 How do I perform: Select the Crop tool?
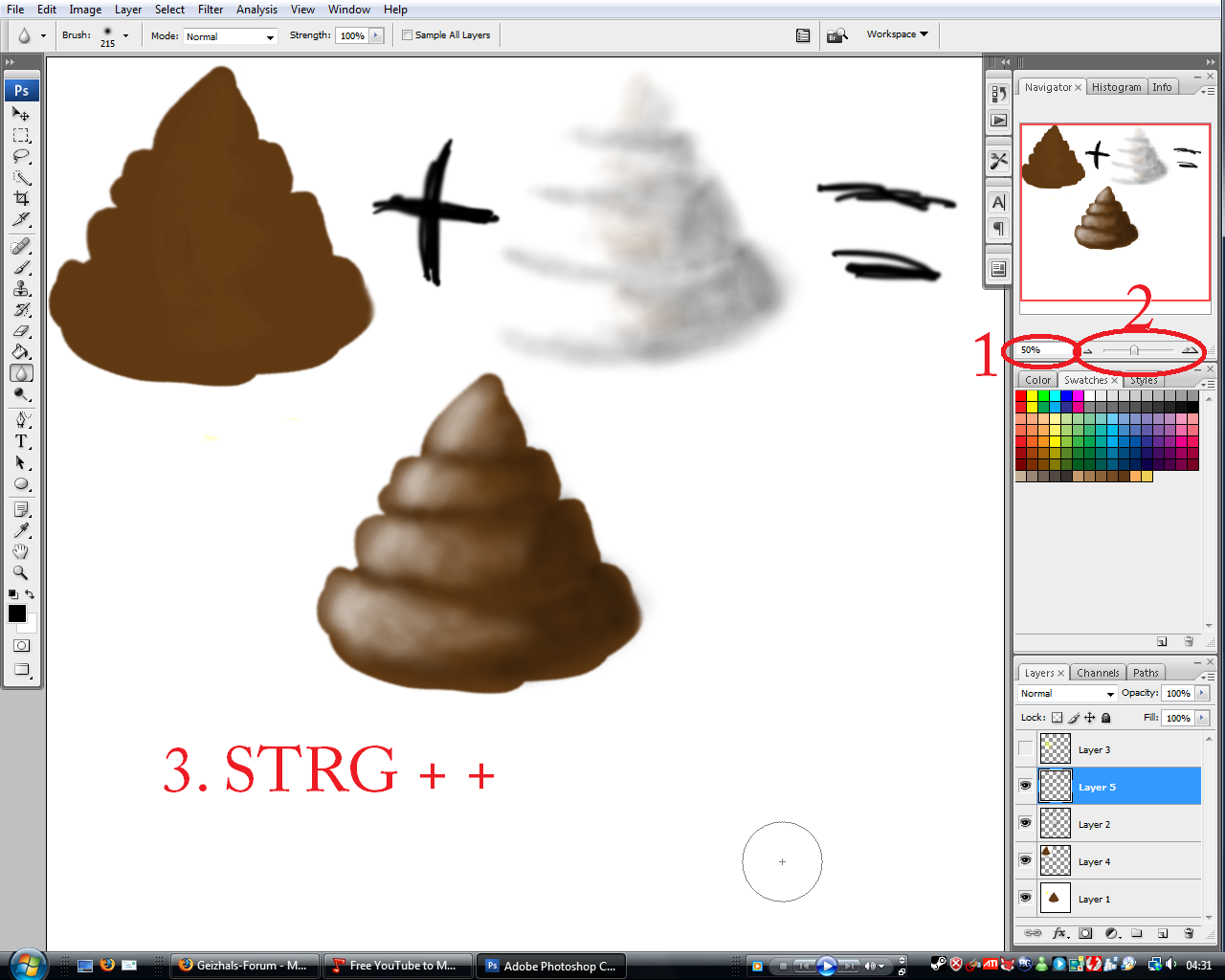pyautogui.click(x=21, y=198)
